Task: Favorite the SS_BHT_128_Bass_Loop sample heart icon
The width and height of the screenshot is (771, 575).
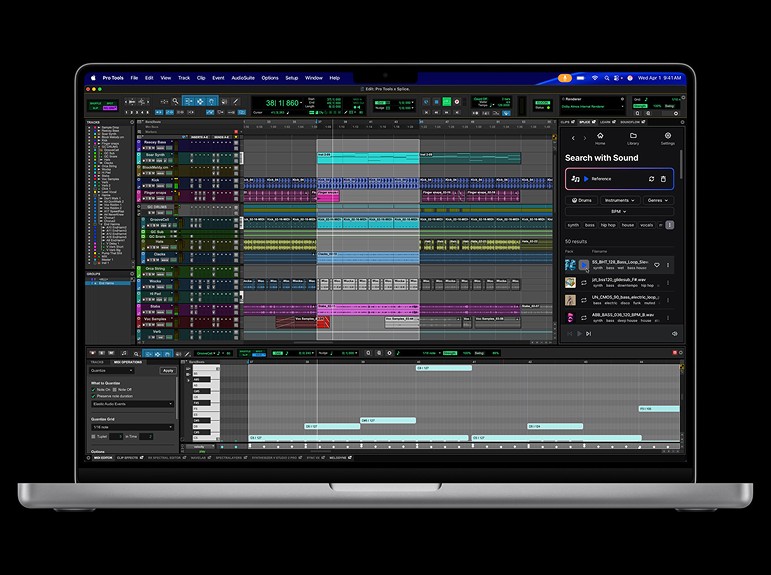Action: tap(657, 265)
